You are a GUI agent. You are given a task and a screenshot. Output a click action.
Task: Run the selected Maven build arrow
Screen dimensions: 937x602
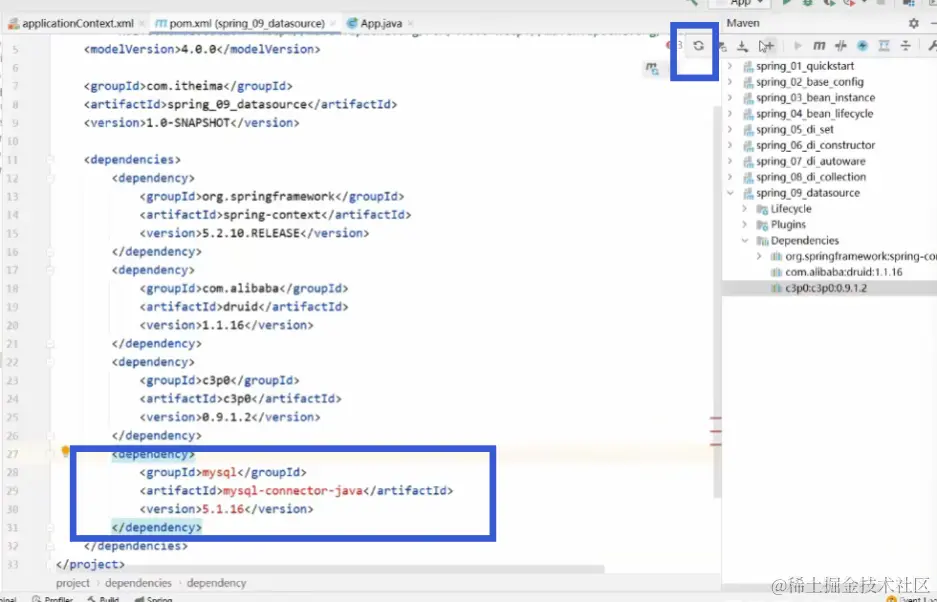pos(797,46)
